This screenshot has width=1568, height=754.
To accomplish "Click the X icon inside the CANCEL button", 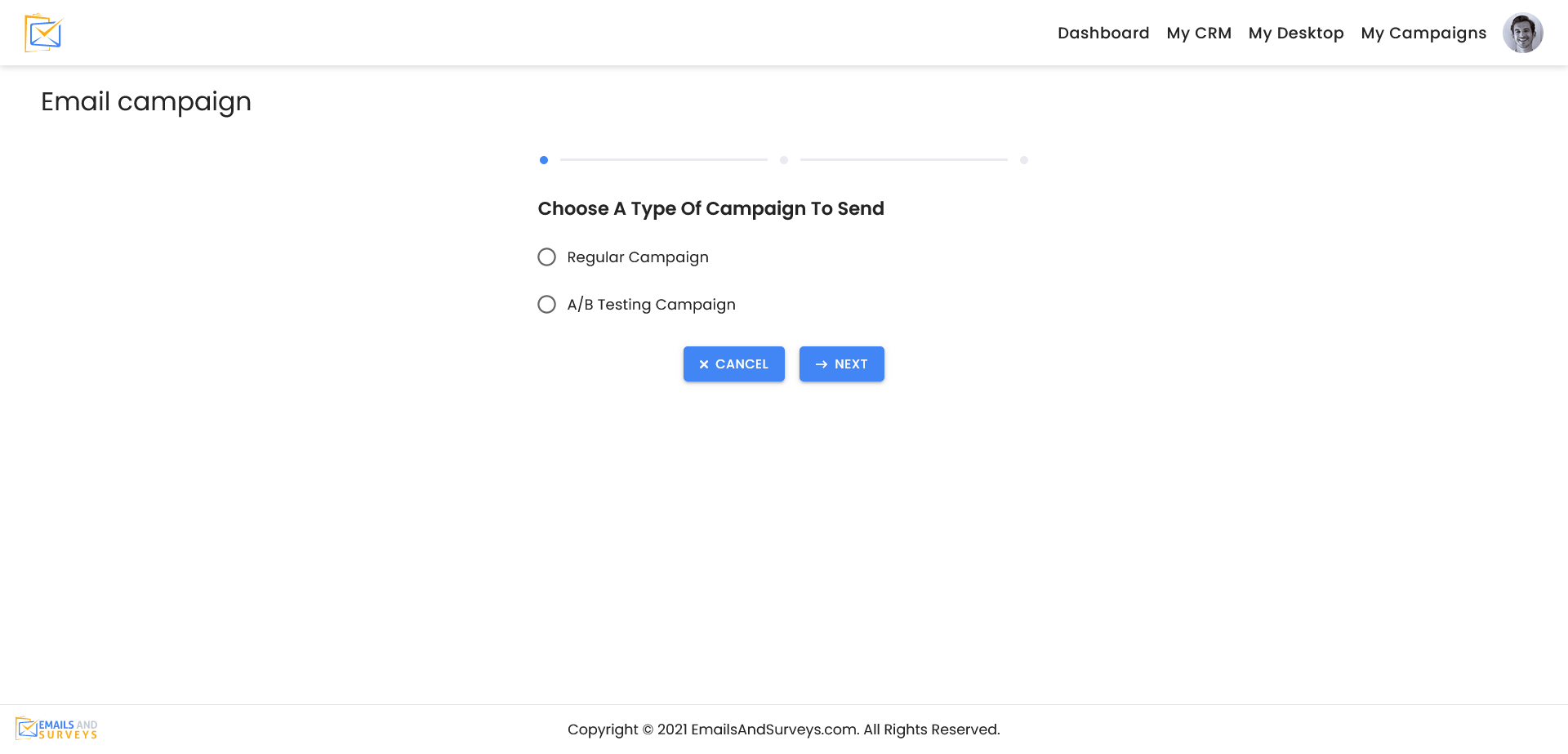I will [704, 364].
